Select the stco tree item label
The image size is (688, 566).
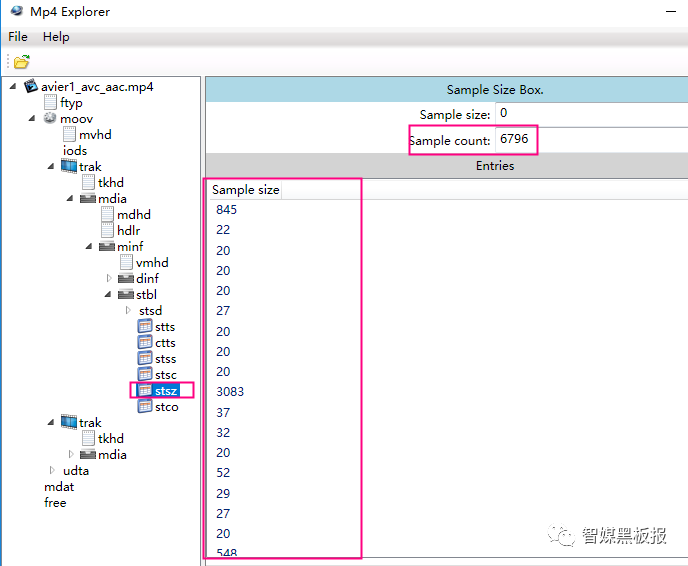pyautogui.click(x=167, y=407)
